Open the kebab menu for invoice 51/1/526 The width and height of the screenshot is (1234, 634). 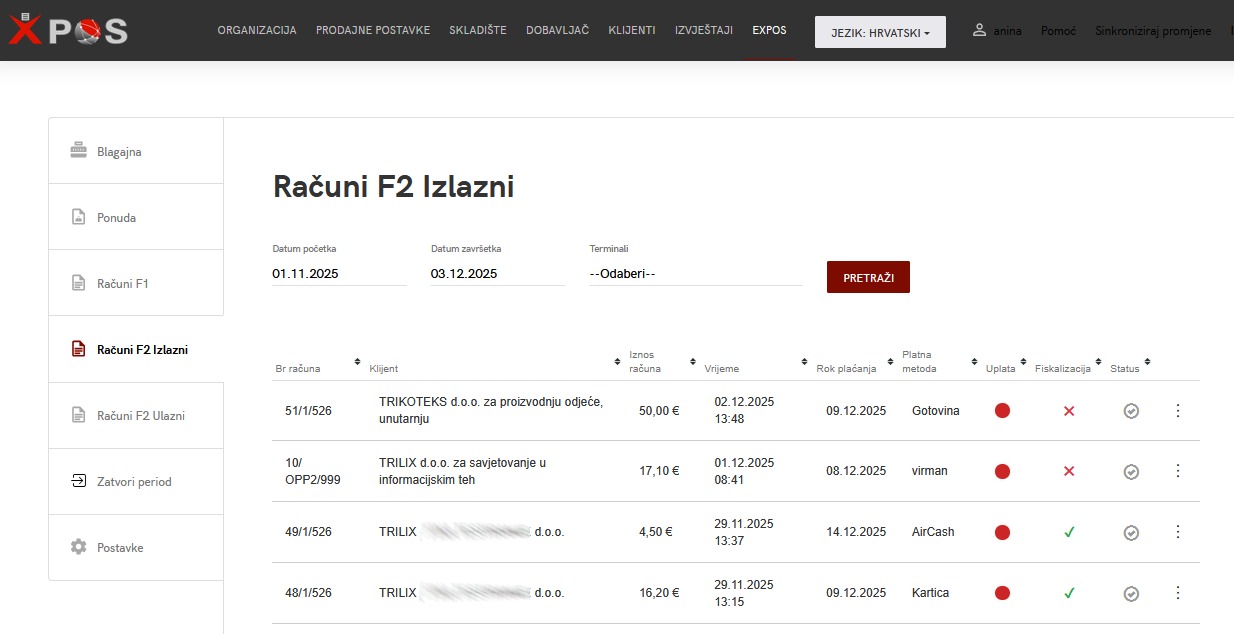[1178, 410]
